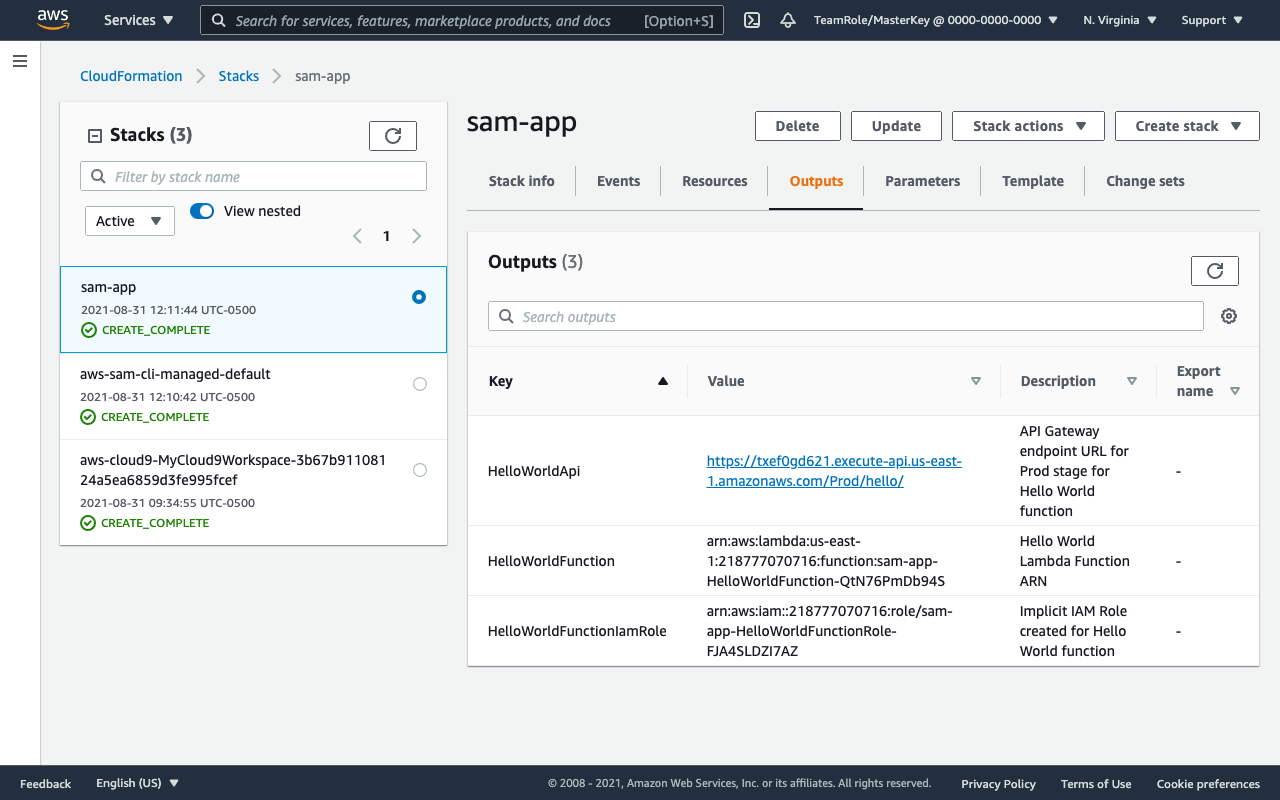Select the sam-app stack name in list
The width and height of the screenshot is (1280, 800).
(108, 287)
